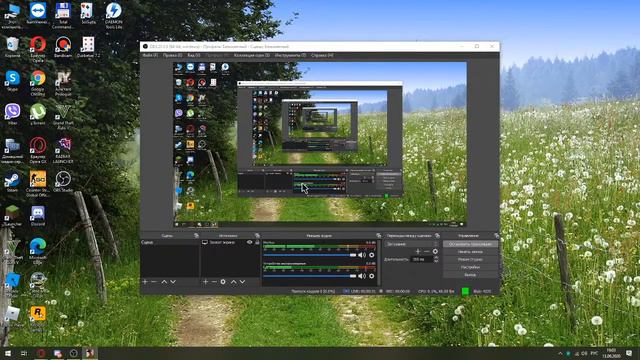Image resolution: width=640 pixels, height=360 pixels.
Task: Select the screen capture source row
Action: tap(231, 242)
